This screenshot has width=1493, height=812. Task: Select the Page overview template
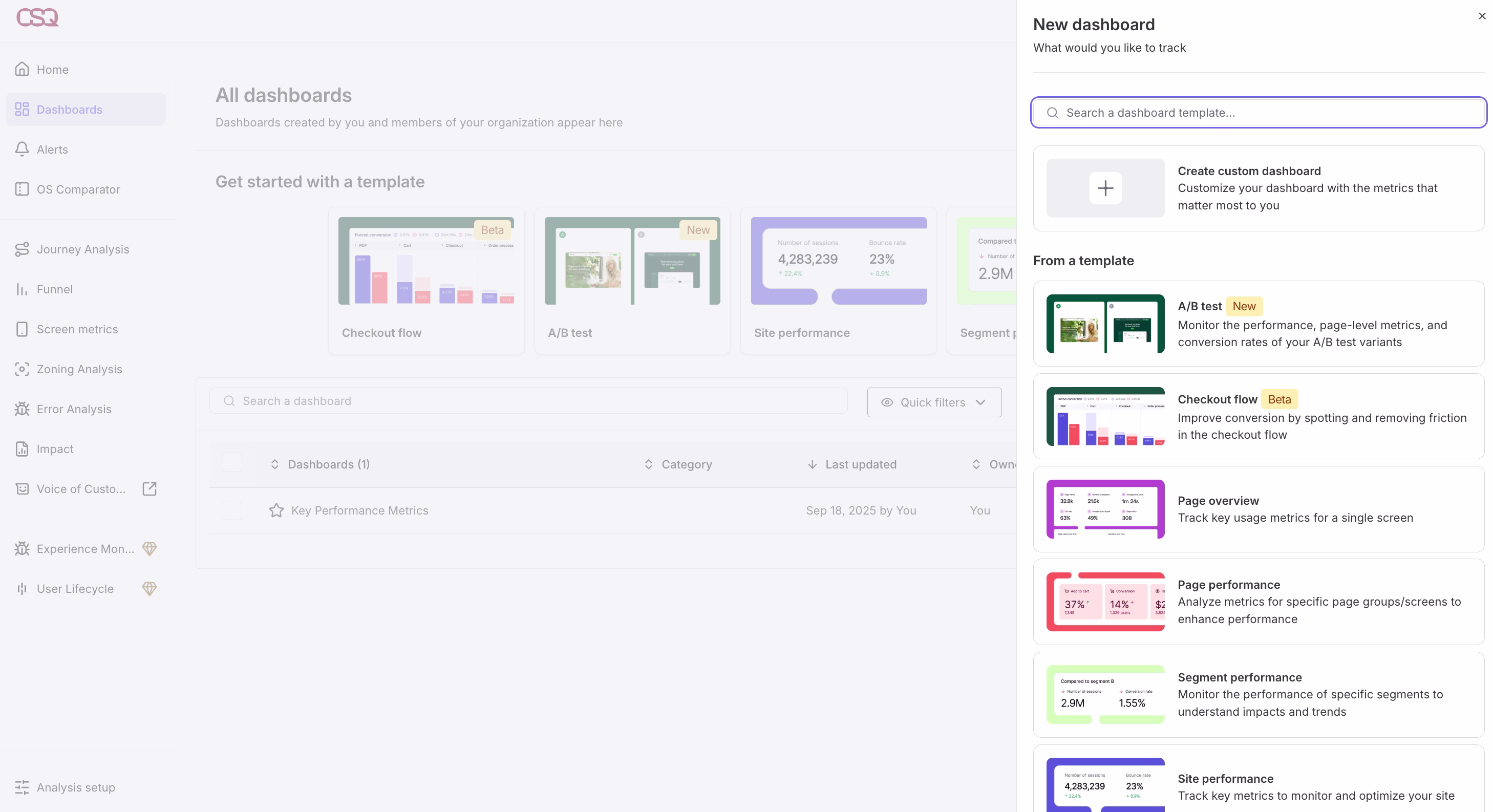tap(1257, 509)
